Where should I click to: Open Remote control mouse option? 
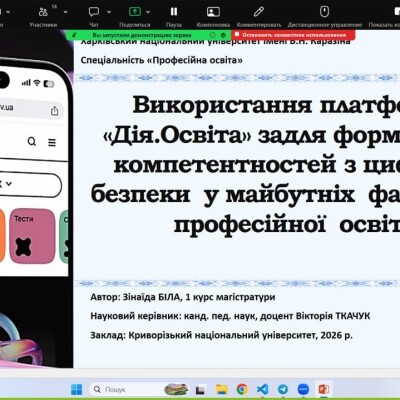pos(324,16)
